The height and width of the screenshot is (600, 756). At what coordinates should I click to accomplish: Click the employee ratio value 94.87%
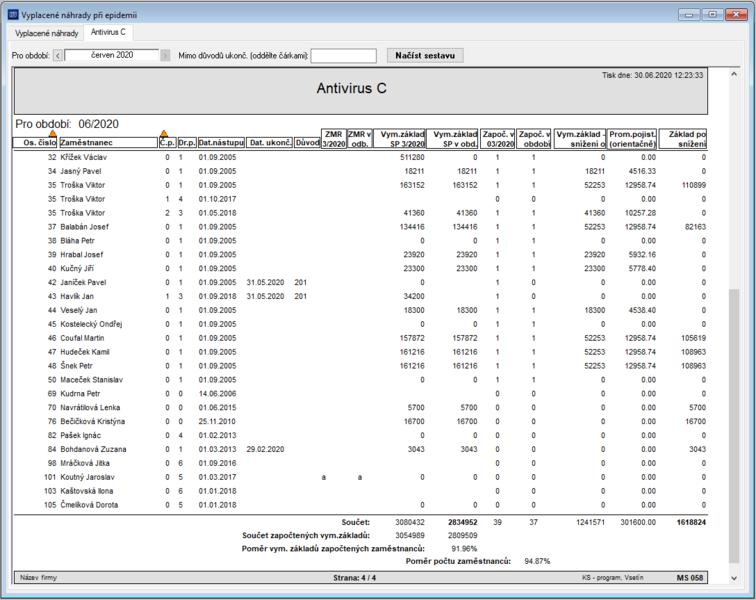(x=537, y=561)
